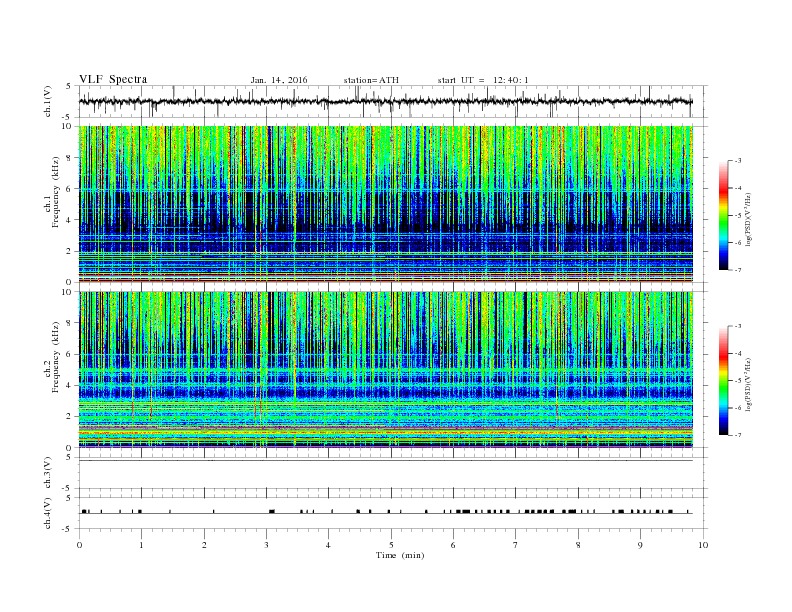The width and height of the screenshot is (792, 612).
Task: Click time axis tick label "2"
Action: (204, 545)
